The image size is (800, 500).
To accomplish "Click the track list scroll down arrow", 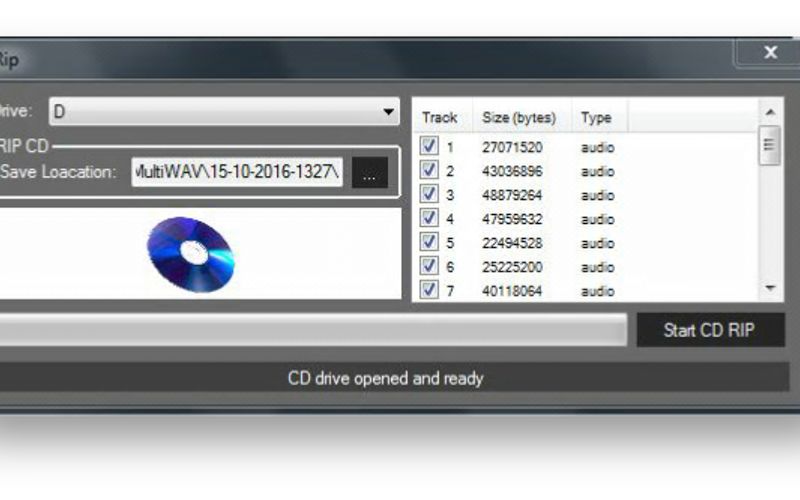I will 770,288.
